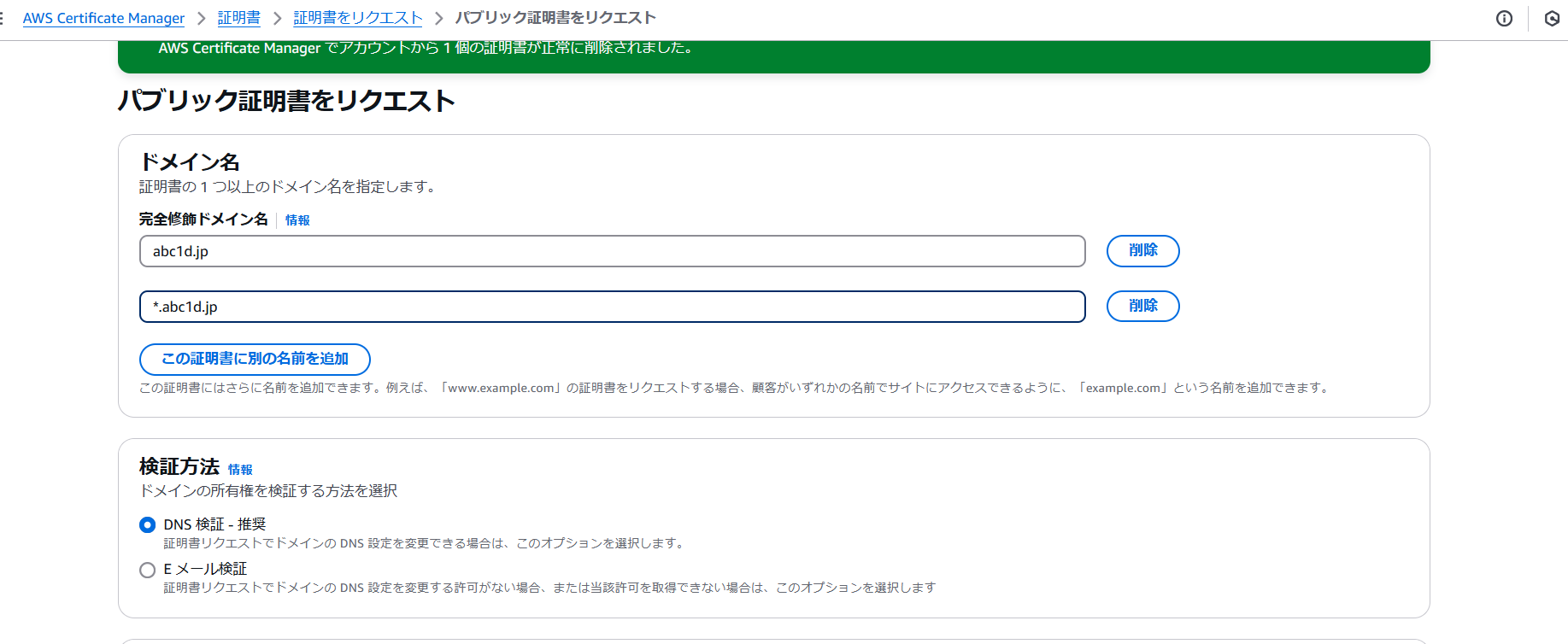Screen dimensions: 1568x644
Task: Delete the abc1d.jp domain entry
Action: [x=1142, y=251]
